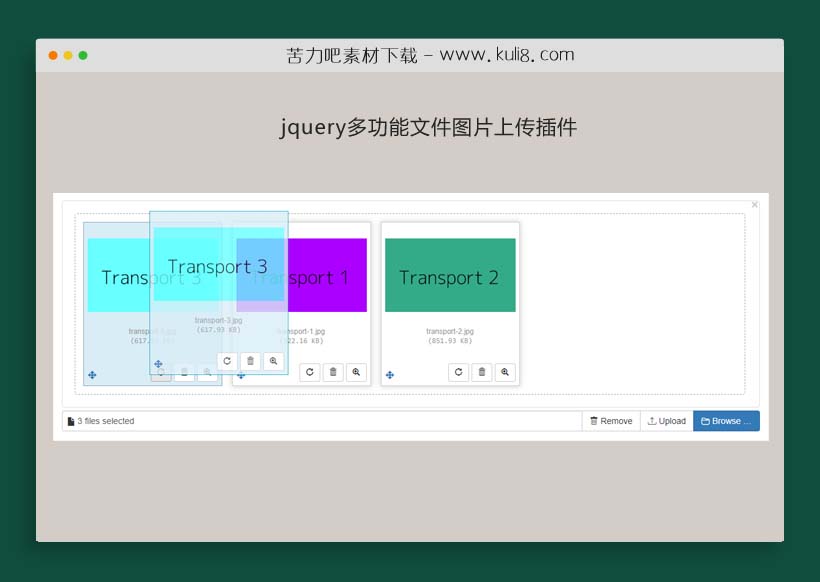
Task: Open the Browse file picker
Action: [x=726, y=421]
